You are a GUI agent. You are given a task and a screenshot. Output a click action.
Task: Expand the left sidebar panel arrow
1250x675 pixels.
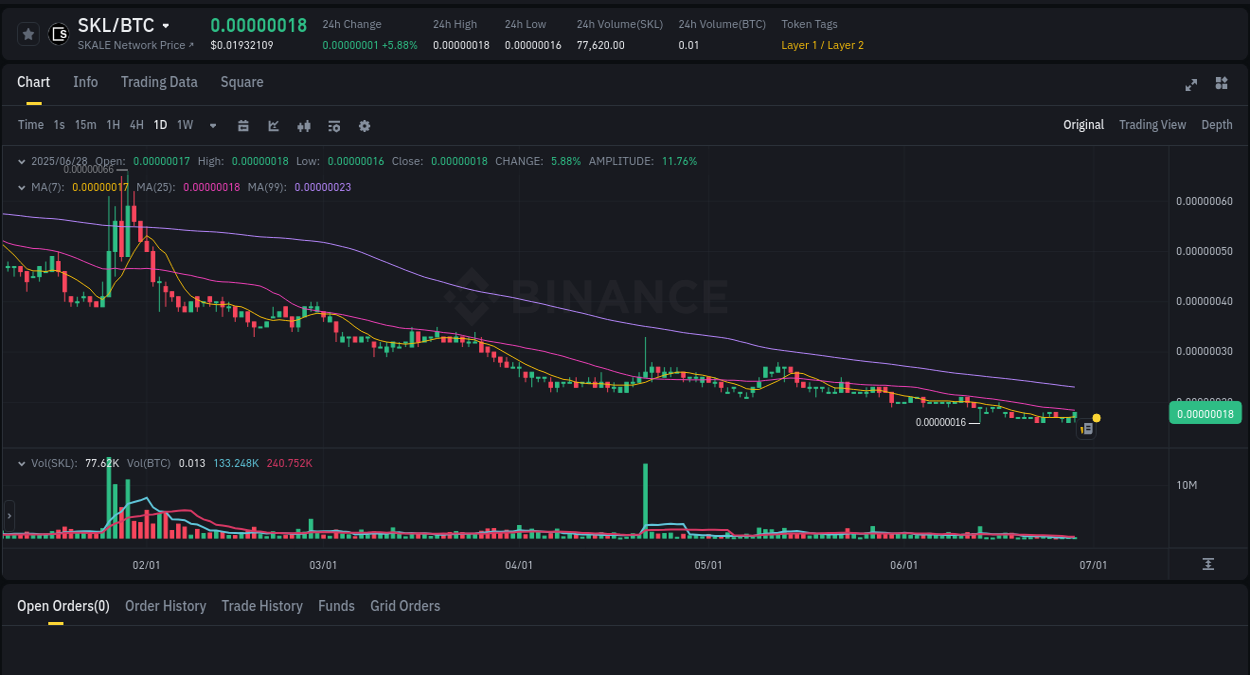(x=8, y=516)
